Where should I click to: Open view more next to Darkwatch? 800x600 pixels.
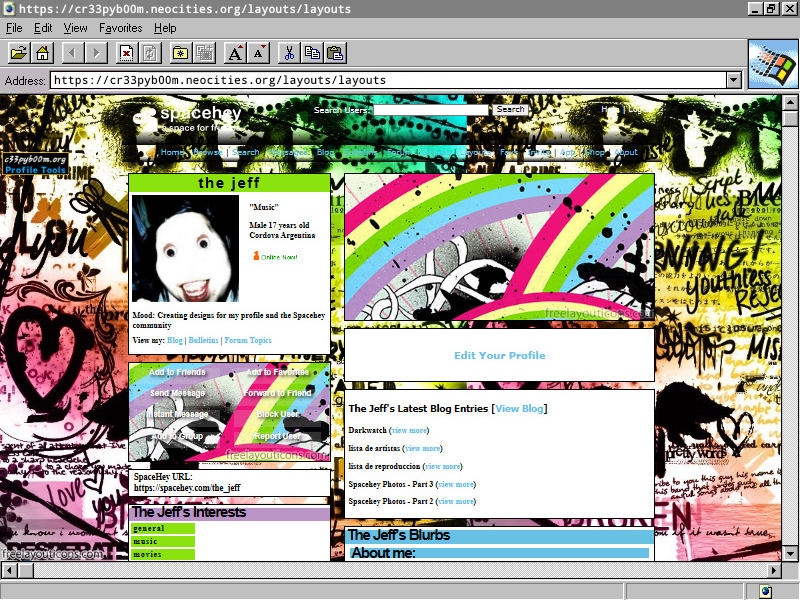(409, 431)
